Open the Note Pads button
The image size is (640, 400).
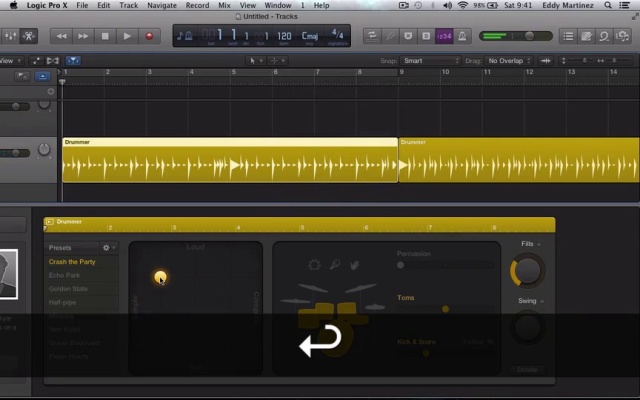[586, 36]
